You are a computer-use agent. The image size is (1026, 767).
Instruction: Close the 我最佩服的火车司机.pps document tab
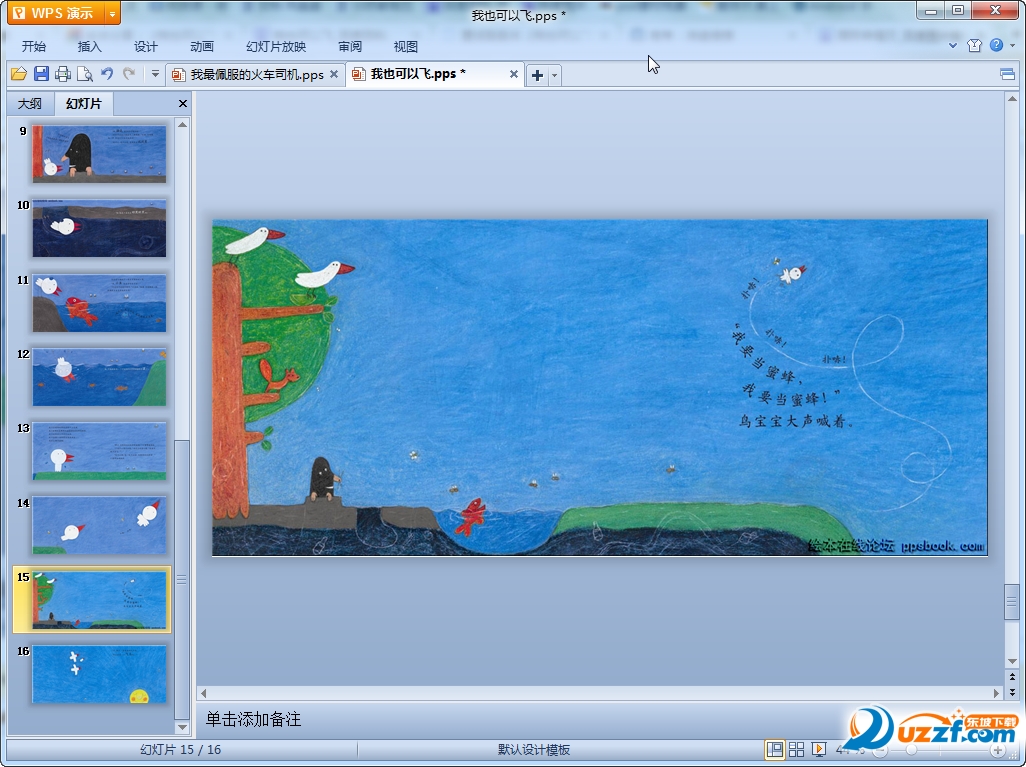coord(334,74)
